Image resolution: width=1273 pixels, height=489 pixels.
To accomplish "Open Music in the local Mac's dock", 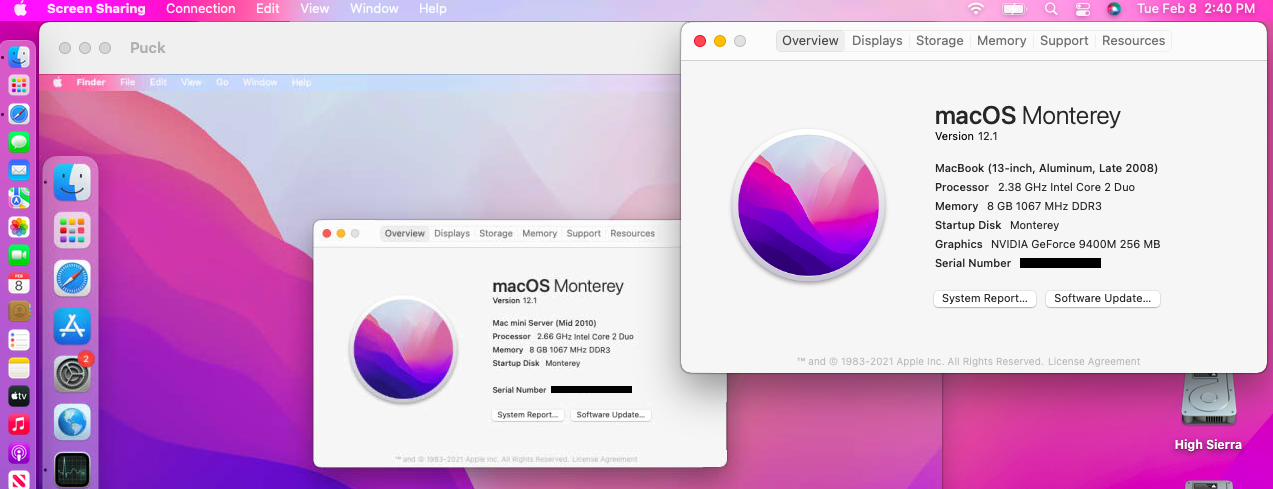I will (x=18, y=425).
